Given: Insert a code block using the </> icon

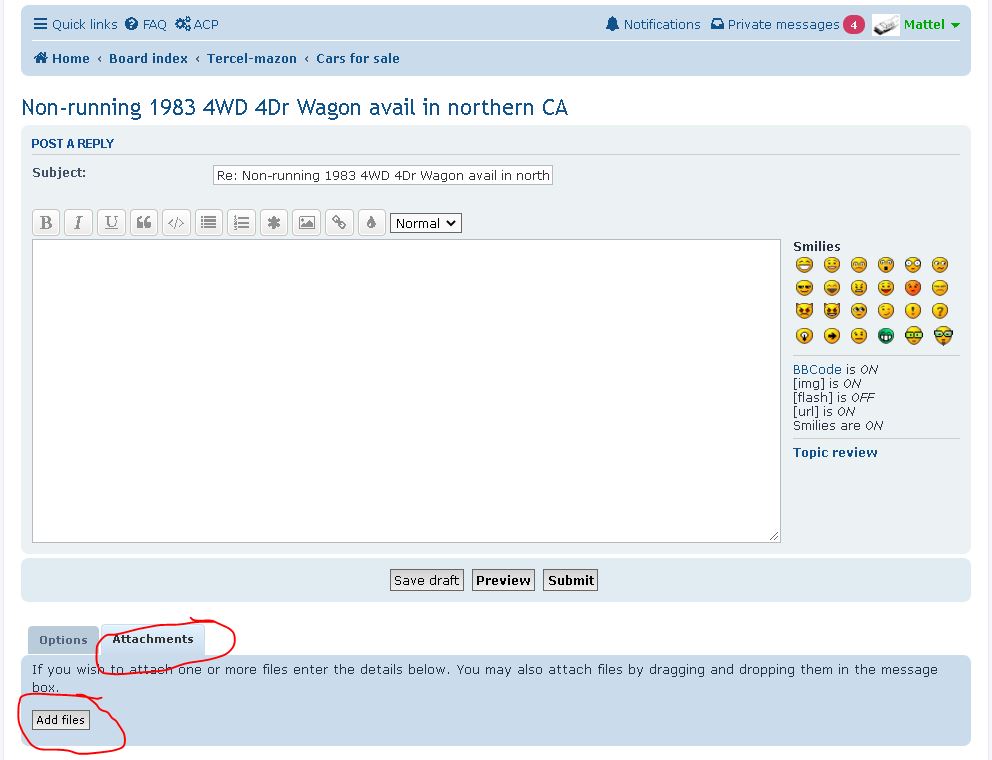Looking at the screenshot, I should click(176, 223).
